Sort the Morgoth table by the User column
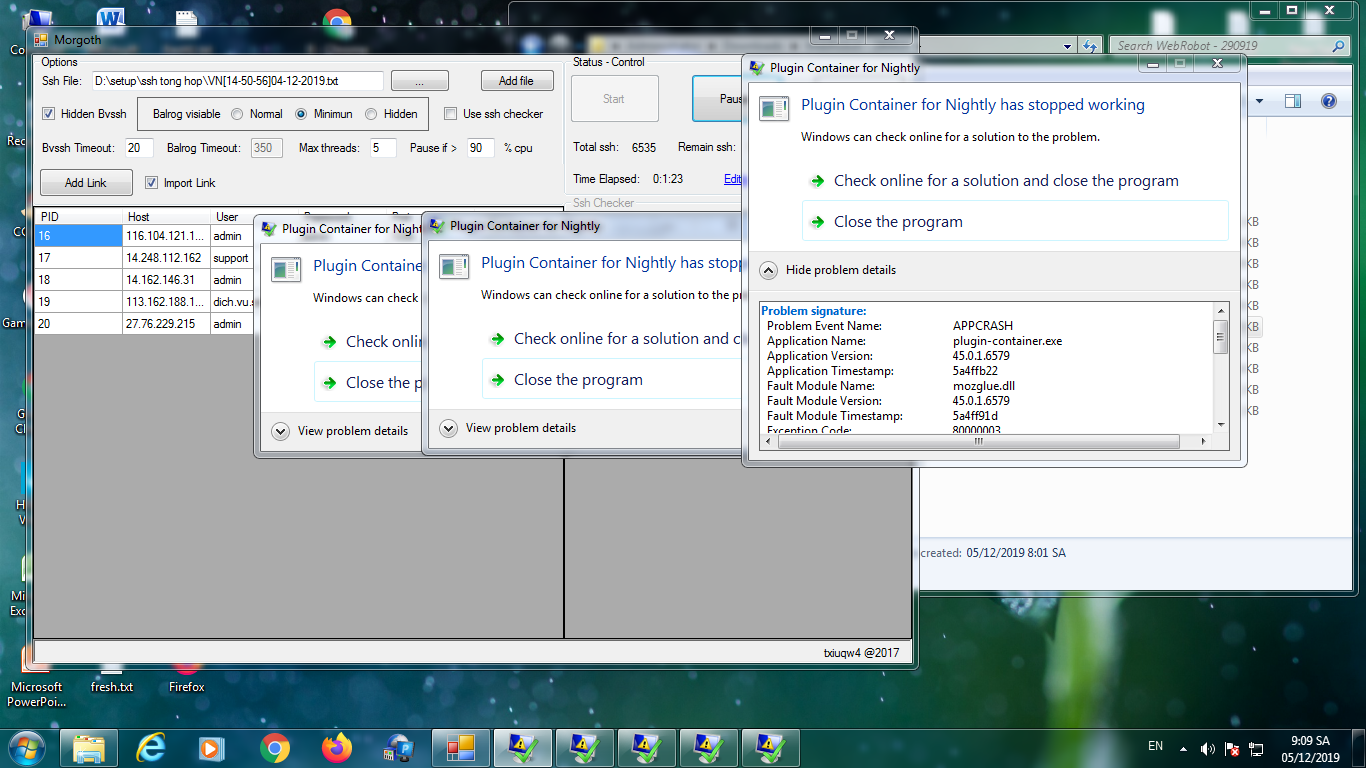The image size is (1366, 768). point(232,217)
